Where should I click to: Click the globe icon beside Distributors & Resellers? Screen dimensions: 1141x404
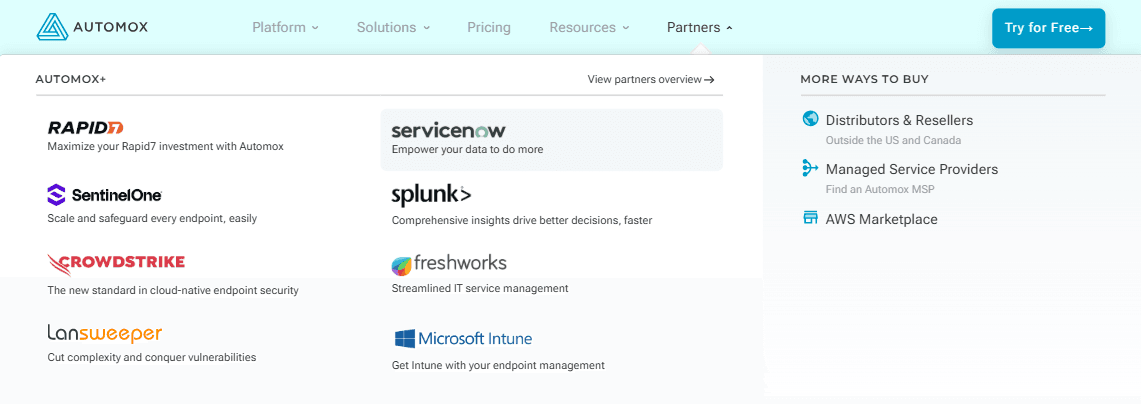pos(810,119)
